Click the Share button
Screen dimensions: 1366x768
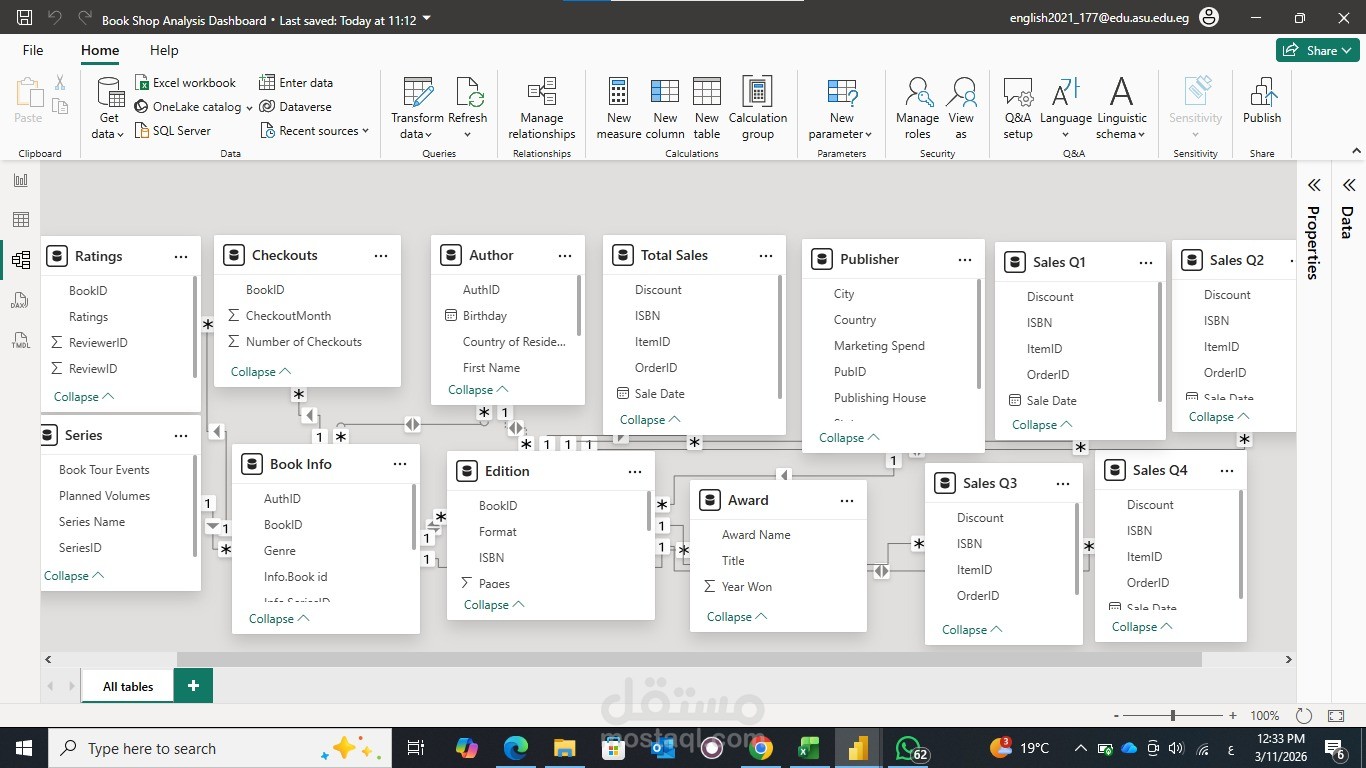[1316, 50]
